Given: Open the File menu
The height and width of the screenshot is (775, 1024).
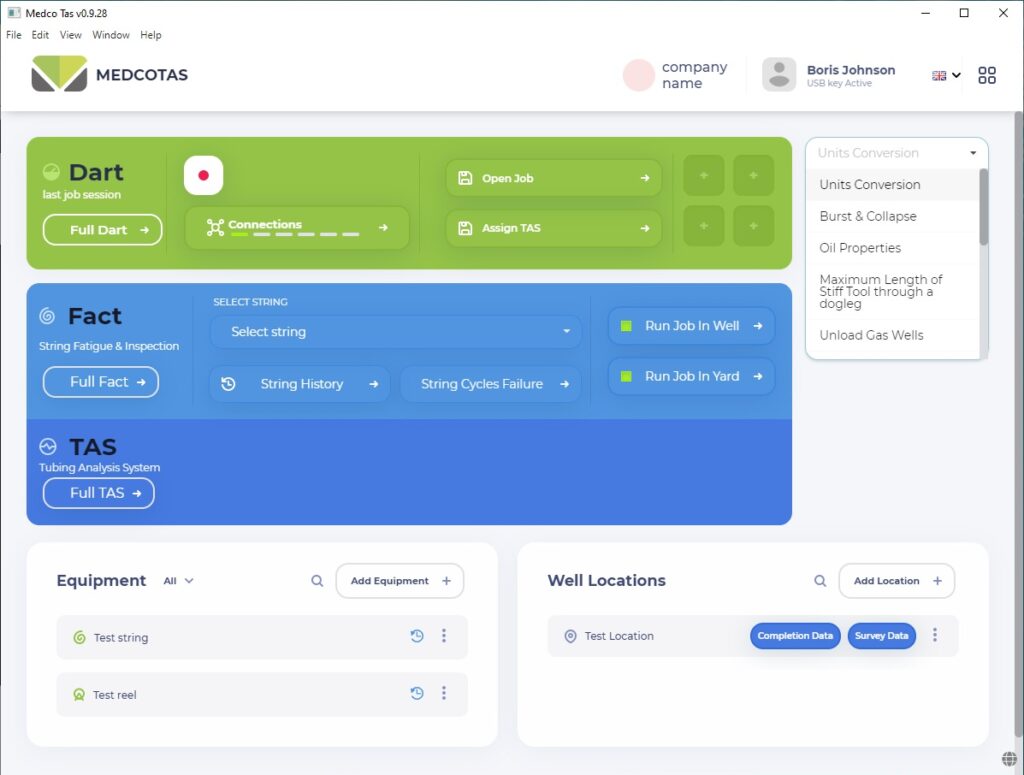Looking at the screenshot, I should click(14, 35).
